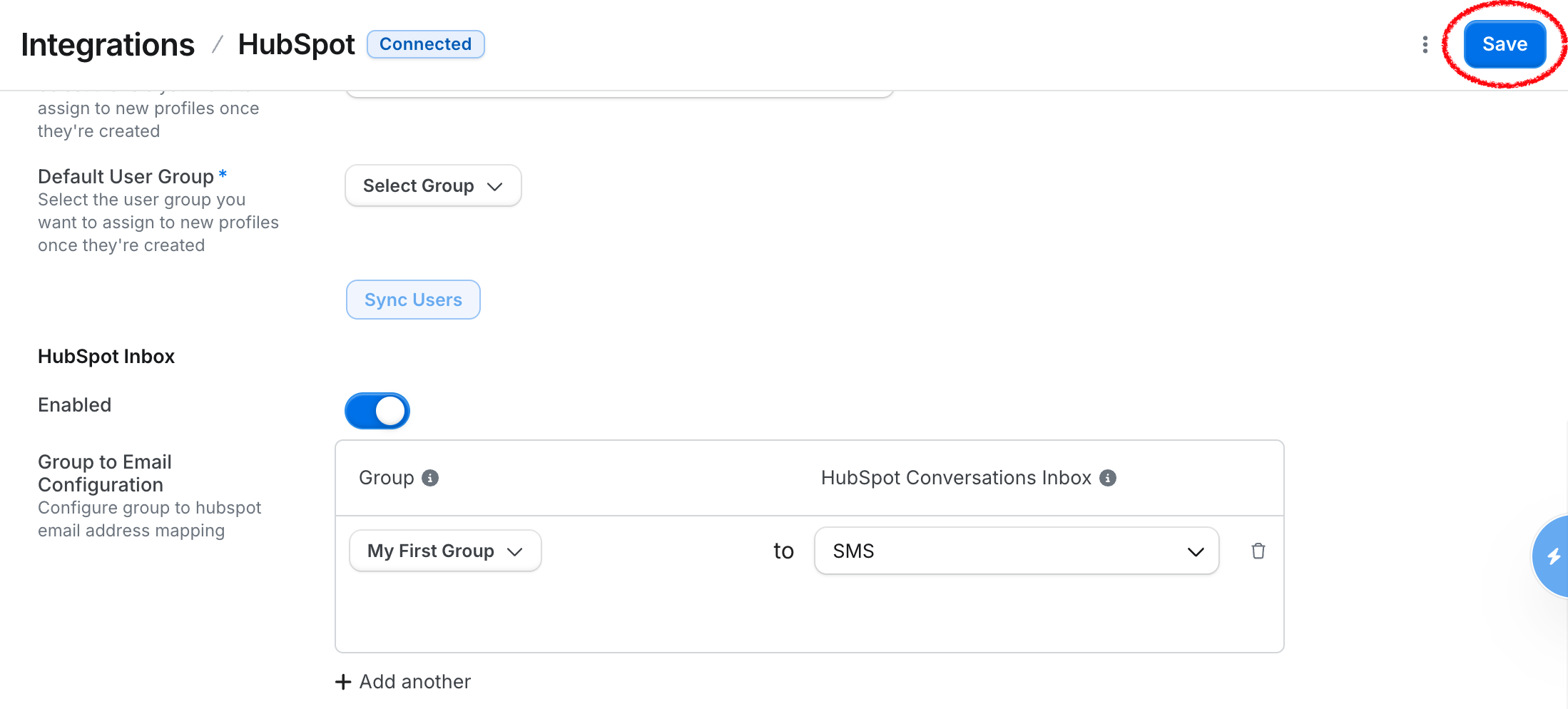Open the three-dot more options menu
The width and height of the screenshot is (1568, 709).
(1425, 44)
